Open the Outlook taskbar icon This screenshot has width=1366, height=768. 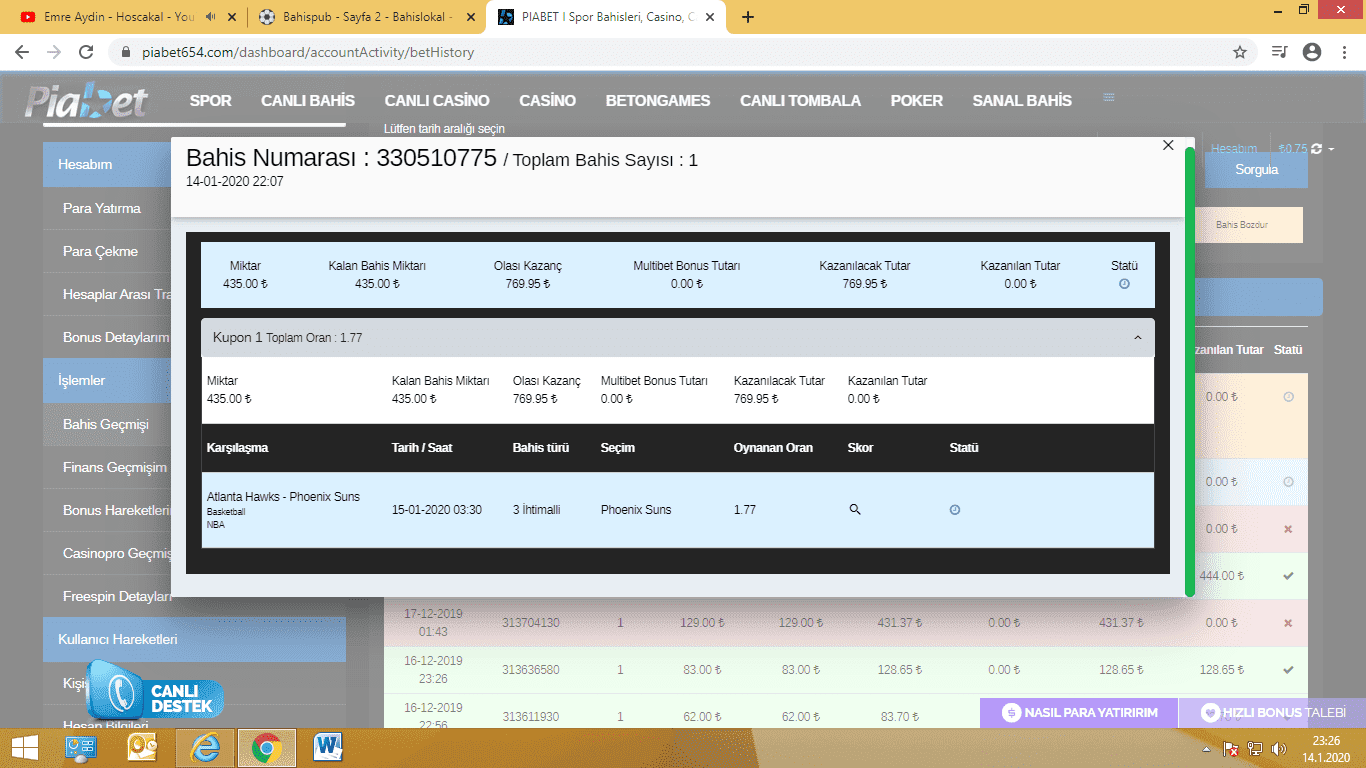click(x=143, y=747)
